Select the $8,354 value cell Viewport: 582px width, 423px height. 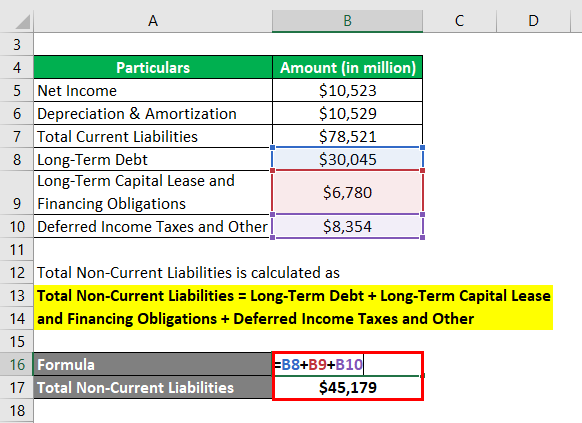[x=347, y=226]
